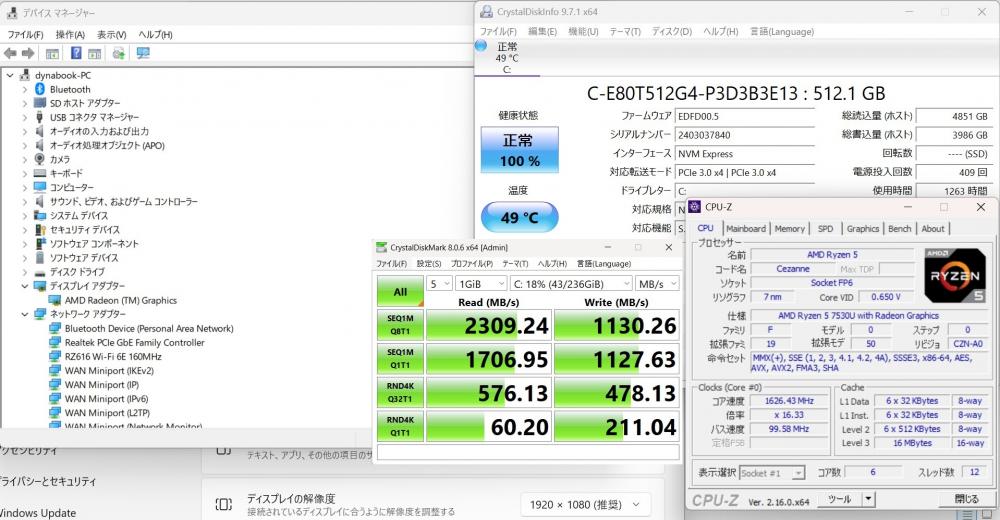Click the ツール button in CPU-Z
The height and width of the screenshot is (520, 1000).
pyautogui.click(x=839, y=499)
